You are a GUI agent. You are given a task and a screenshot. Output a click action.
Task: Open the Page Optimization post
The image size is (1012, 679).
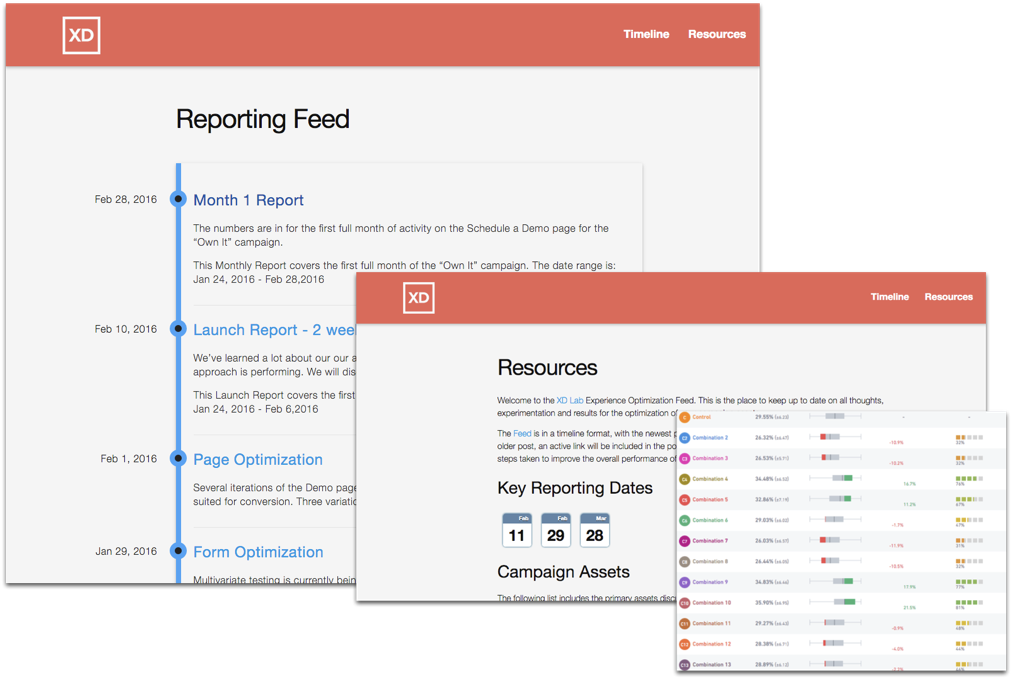(258, 460)
